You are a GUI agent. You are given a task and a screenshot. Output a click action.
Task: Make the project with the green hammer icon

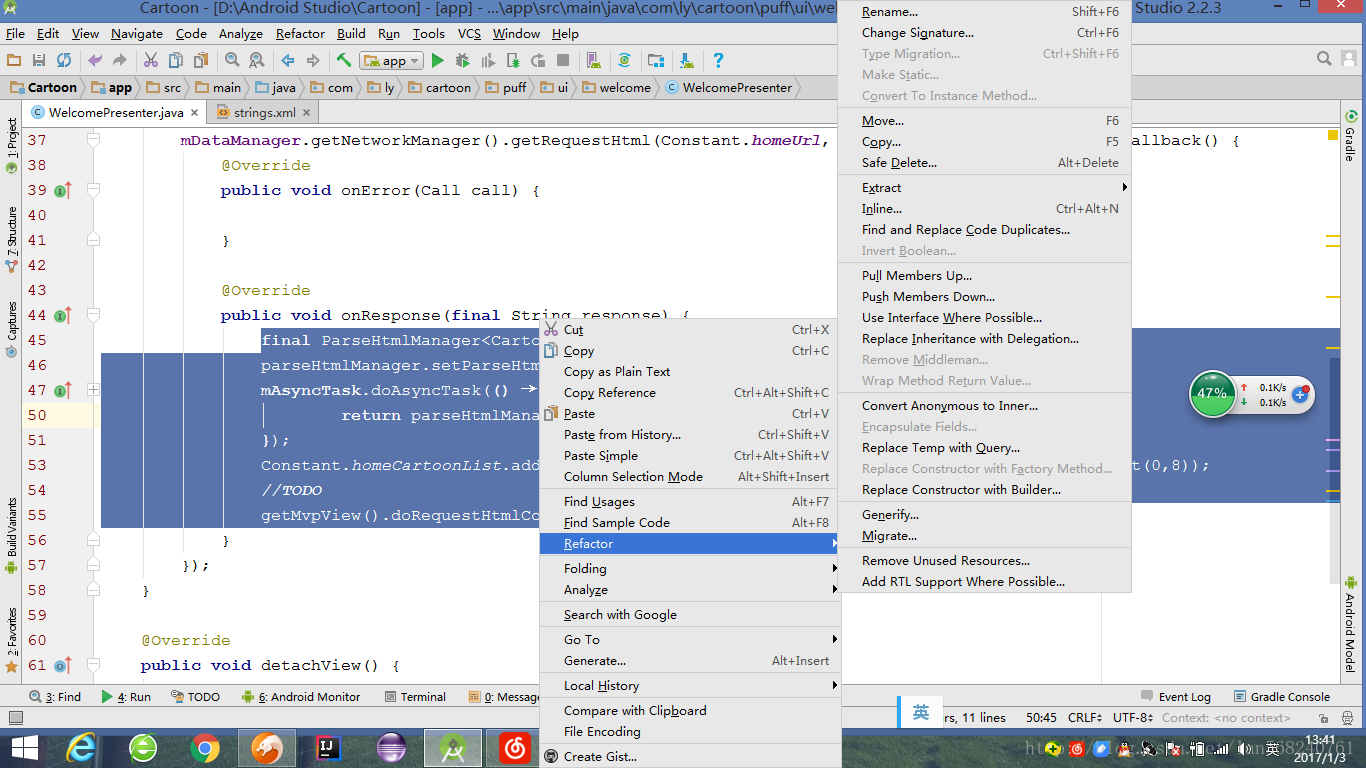click(344, 60)
